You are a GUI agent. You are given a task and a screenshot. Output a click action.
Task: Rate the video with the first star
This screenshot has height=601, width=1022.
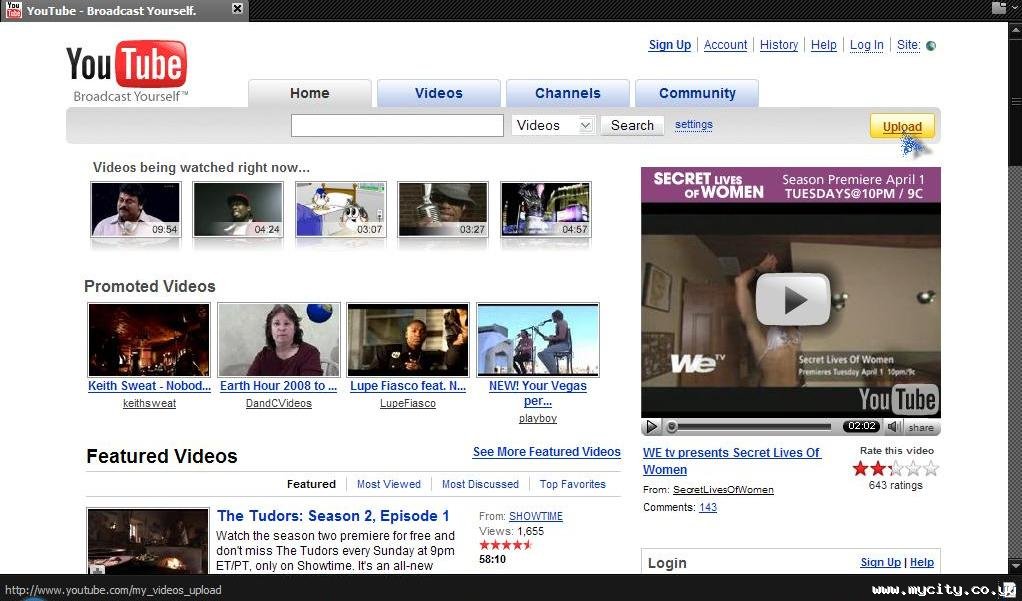861,468
